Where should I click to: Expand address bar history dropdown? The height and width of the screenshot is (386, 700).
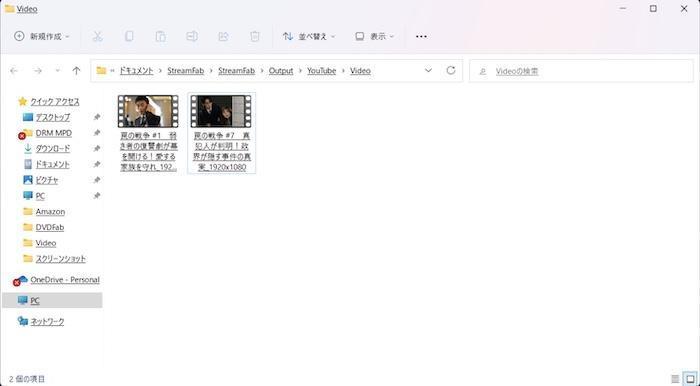(x=428, y=71)
